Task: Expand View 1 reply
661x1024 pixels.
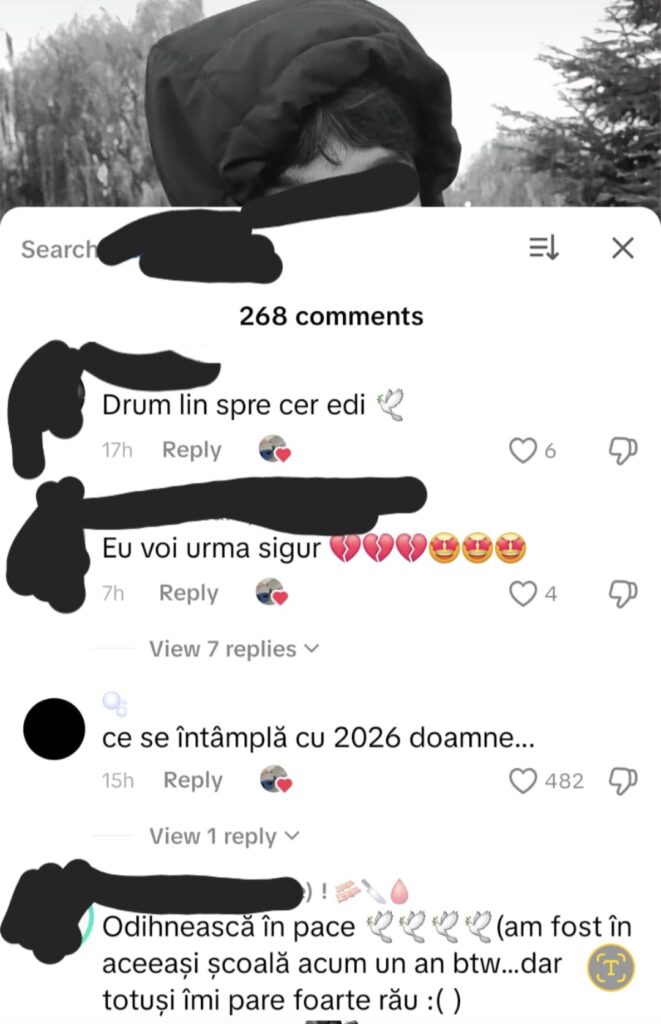Action: click(224, 836)
